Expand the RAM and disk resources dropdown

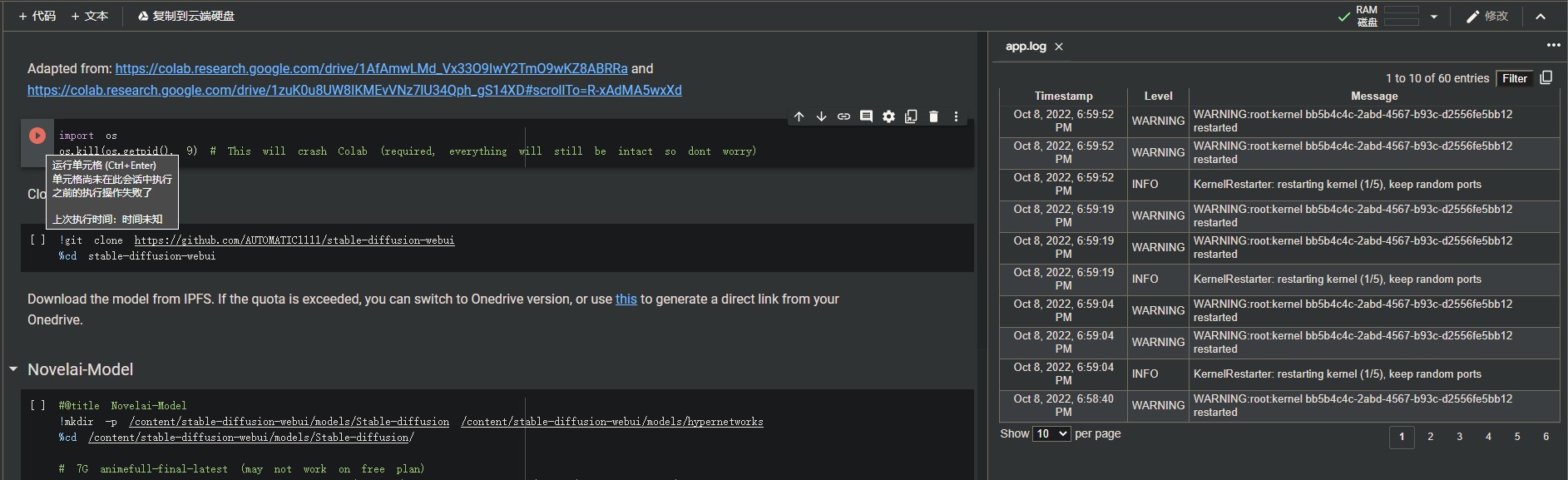point(1433,17)
